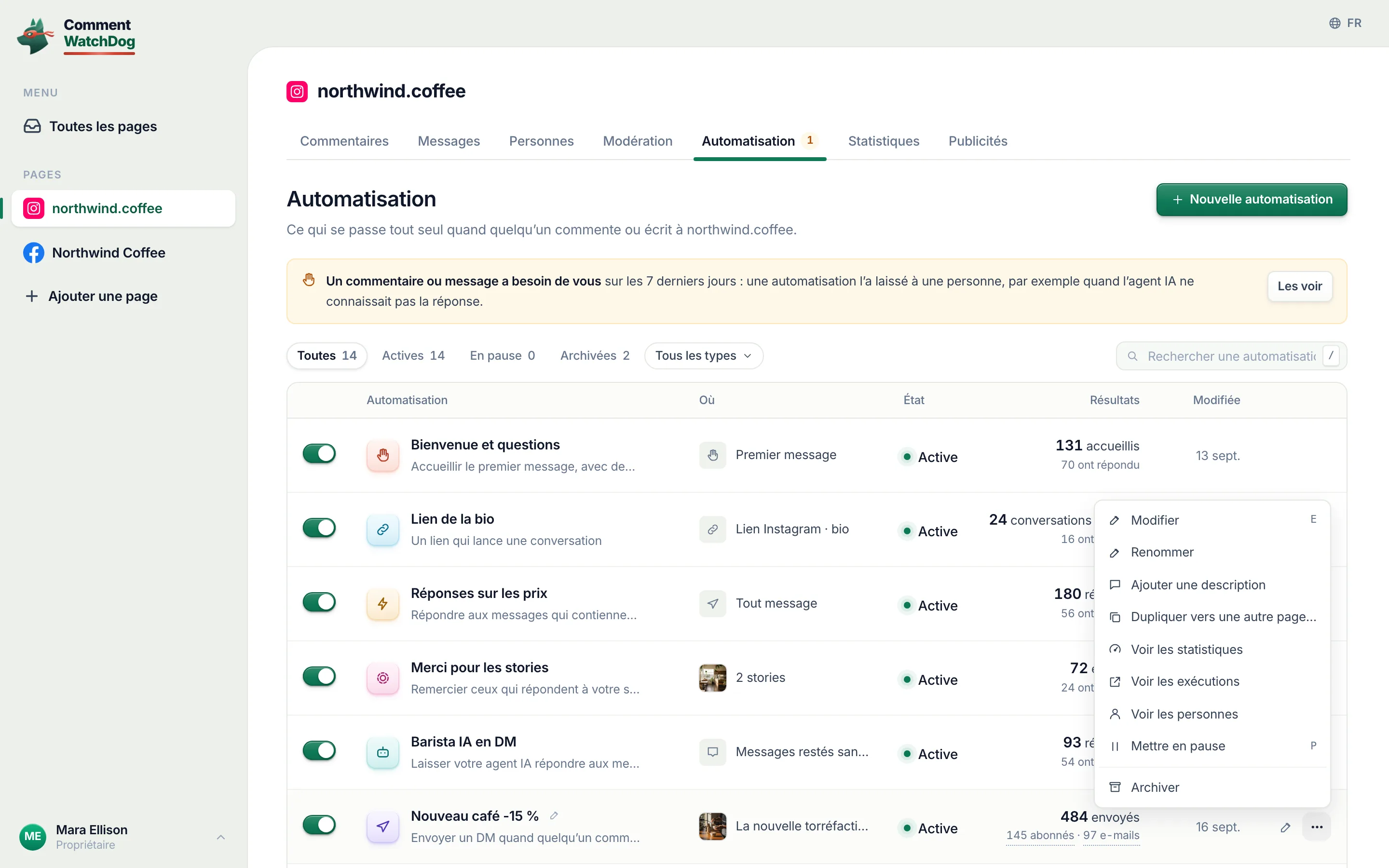Open the three-dots menu for Nouveau café row

pyautogui.click(x=1317, y=827)
